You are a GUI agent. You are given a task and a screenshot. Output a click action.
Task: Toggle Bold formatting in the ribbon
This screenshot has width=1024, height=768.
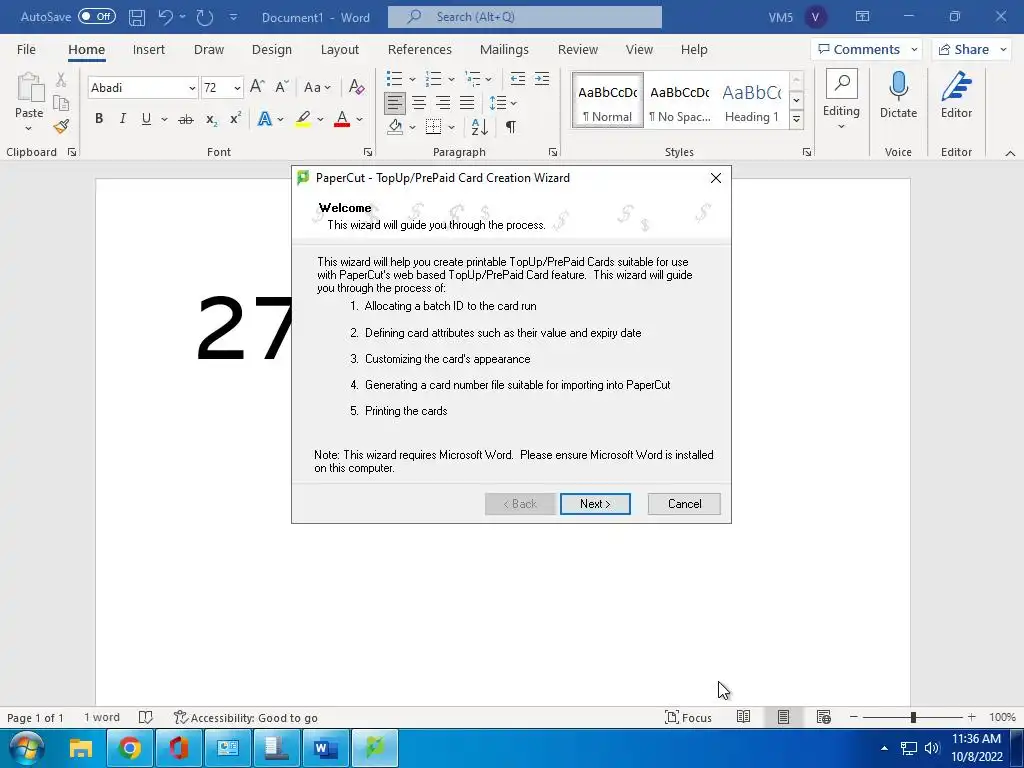pyautogui.click(x=99, y=118)
